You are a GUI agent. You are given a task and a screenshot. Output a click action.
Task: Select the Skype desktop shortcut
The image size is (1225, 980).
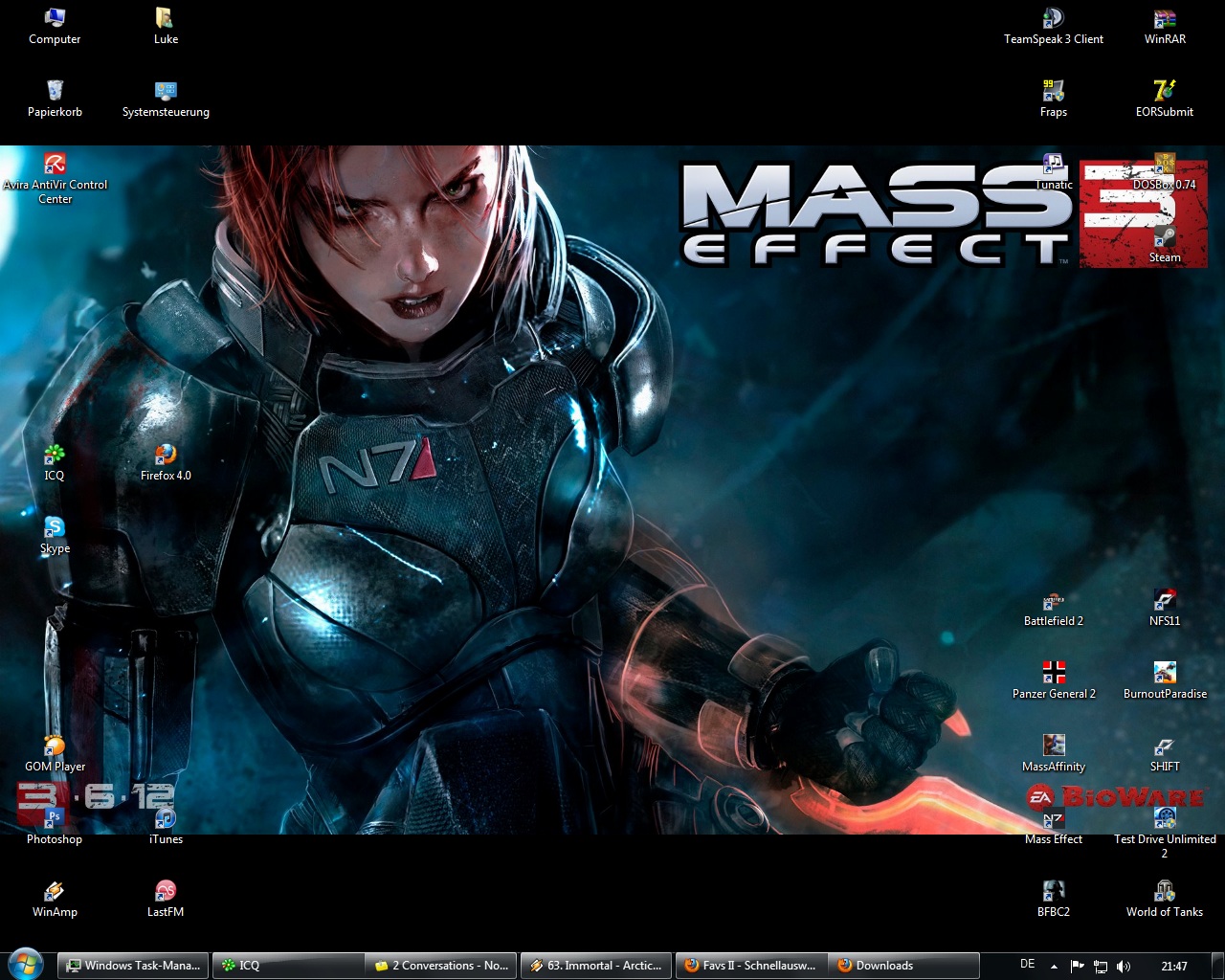coord(55,535)
